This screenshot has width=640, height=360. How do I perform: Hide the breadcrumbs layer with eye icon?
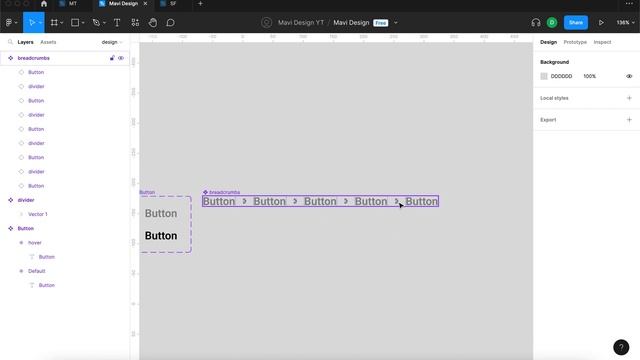(x=121, y=58)
